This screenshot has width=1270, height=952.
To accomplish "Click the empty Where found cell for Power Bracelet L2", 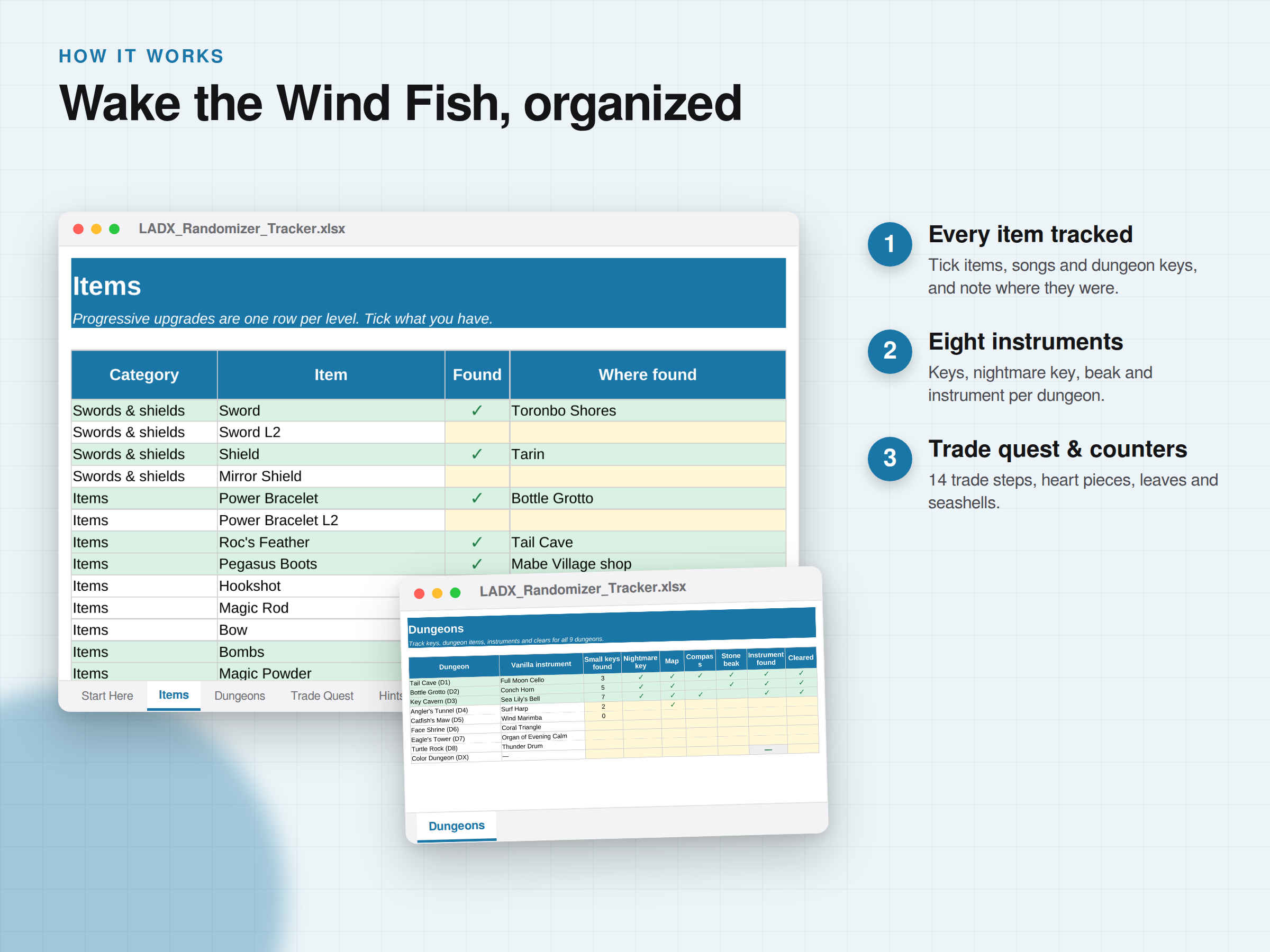I will point(647,520).
